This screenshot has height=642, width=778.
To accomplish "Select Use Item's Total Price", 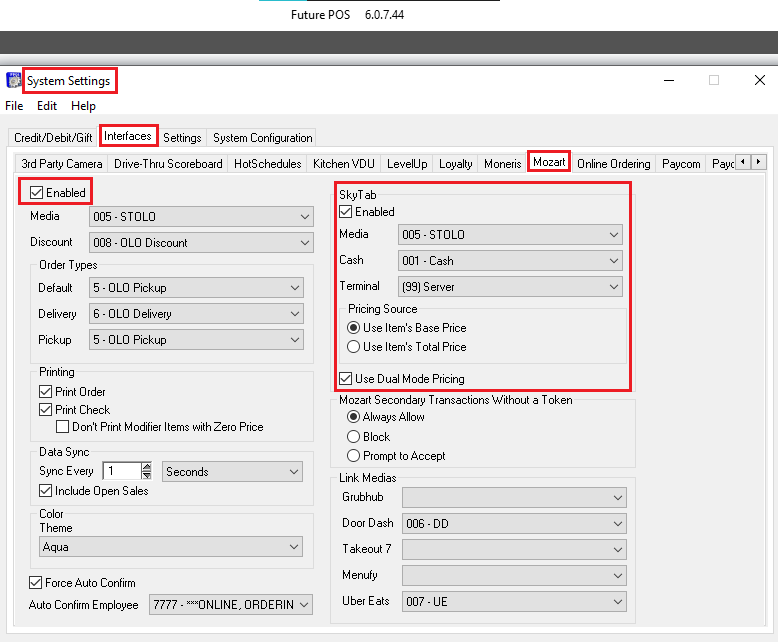I will (x=353, y=347).
